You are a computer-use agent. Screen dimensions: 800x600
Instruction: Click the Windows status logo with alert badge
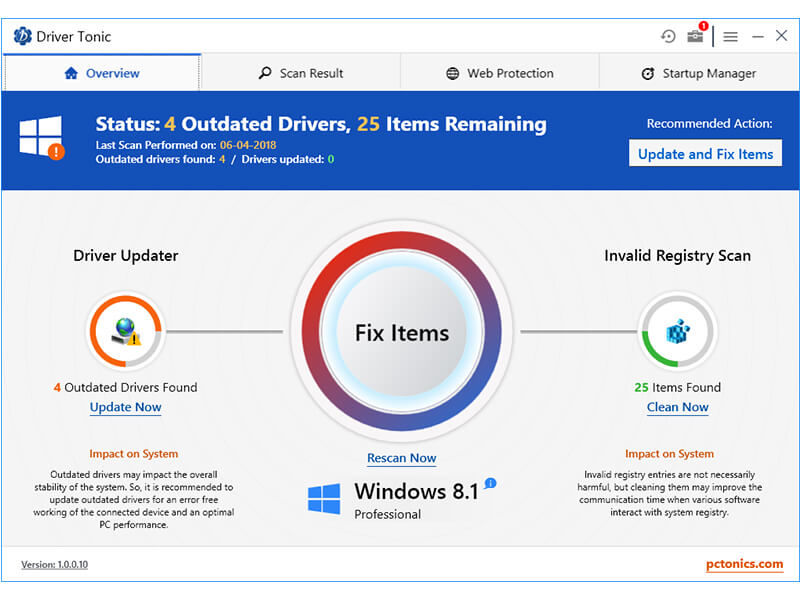pyautogui.click(x=42, y=137)
